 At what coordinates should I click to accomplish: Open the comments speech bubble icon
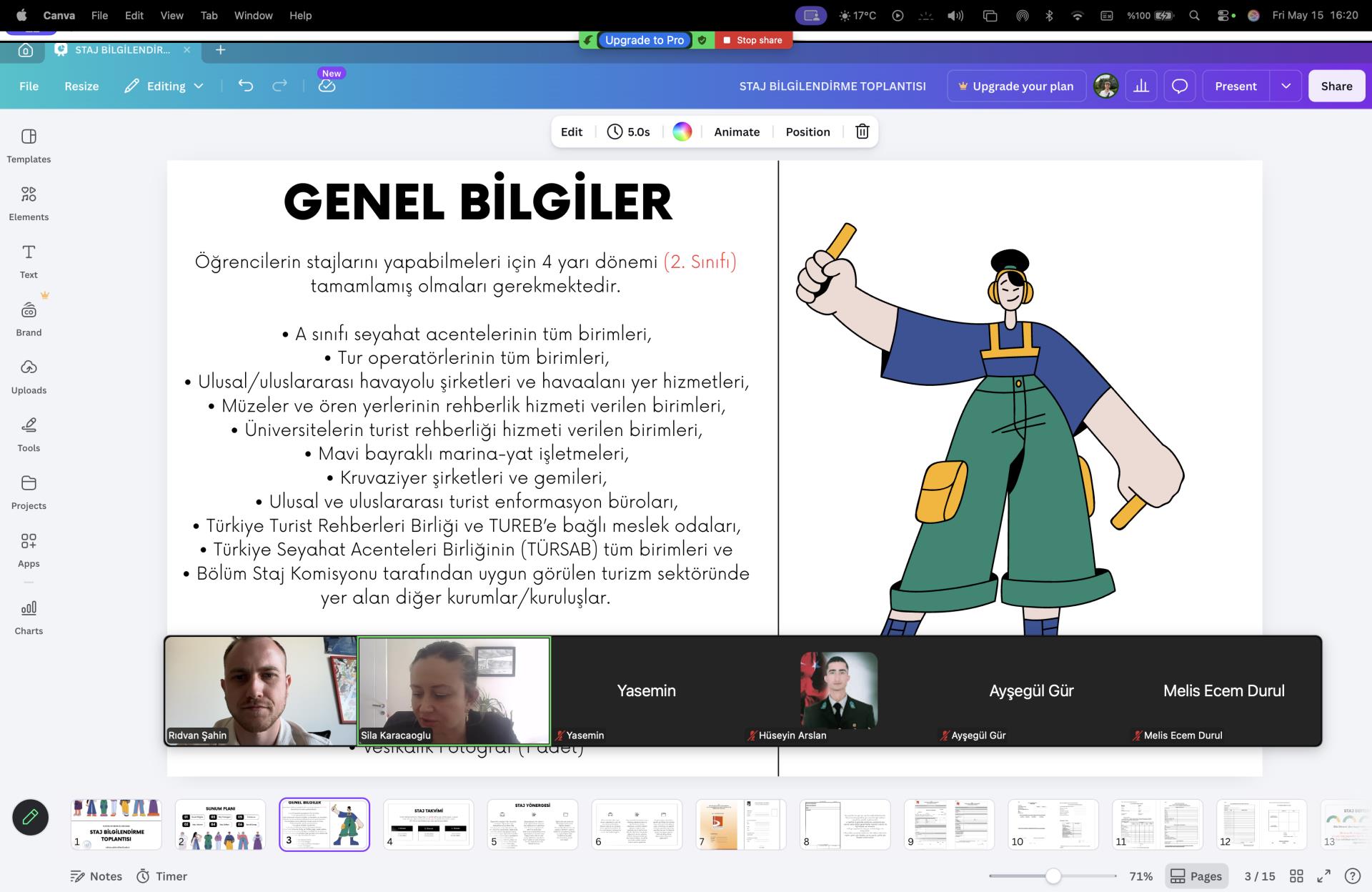coord(1180,86)
